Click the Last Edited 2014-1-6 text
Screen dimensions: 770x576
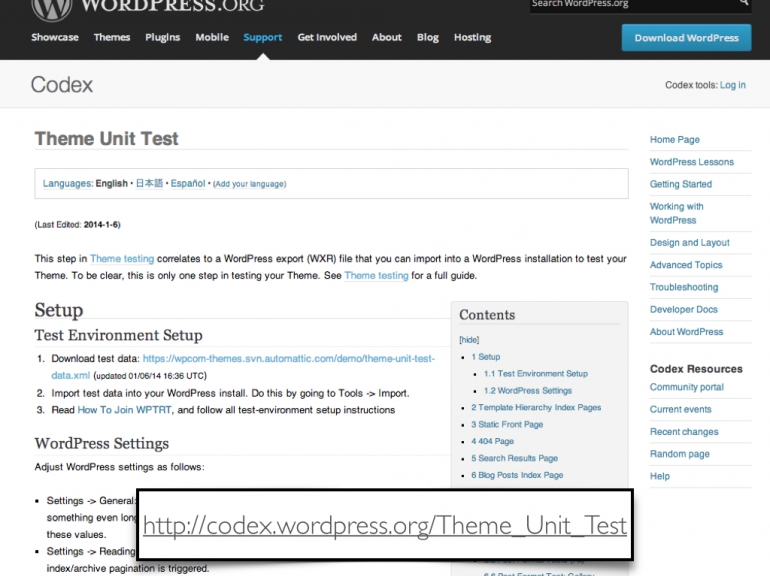[x=78, y=225]
